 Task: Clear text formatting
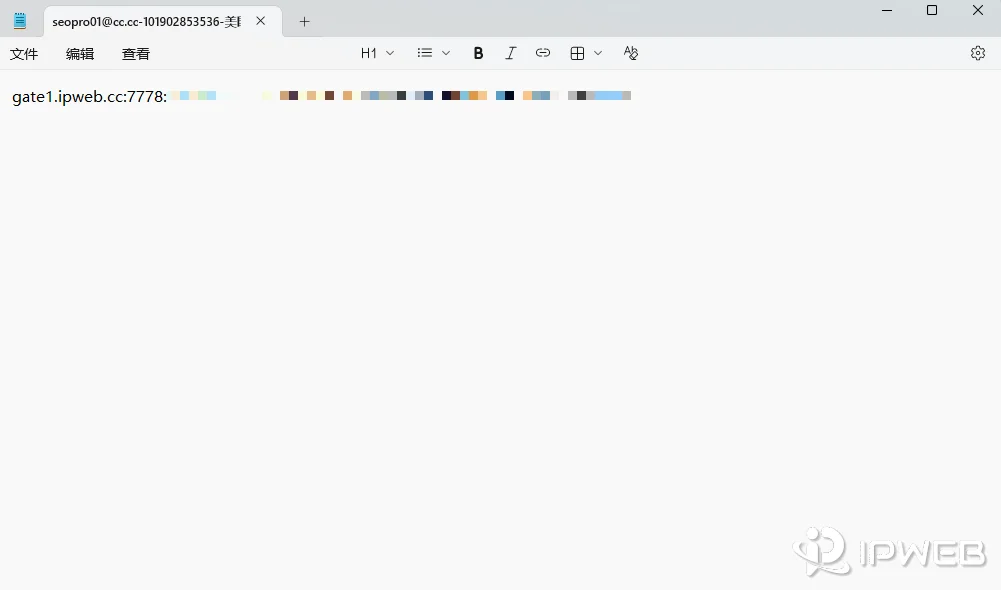630,53
